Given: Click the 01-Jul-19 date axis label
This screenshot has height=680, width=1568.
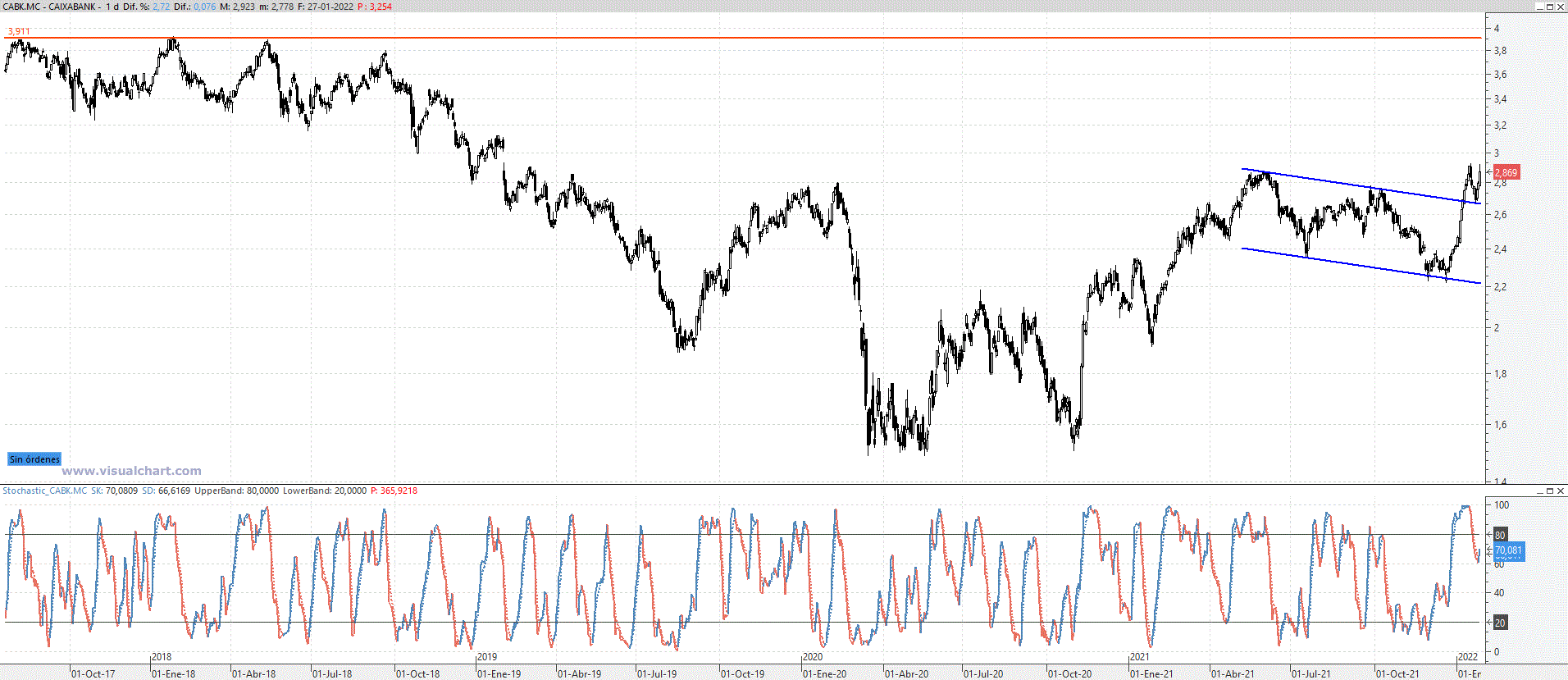Looking at the screenshot, I should [x=658, y=674].
